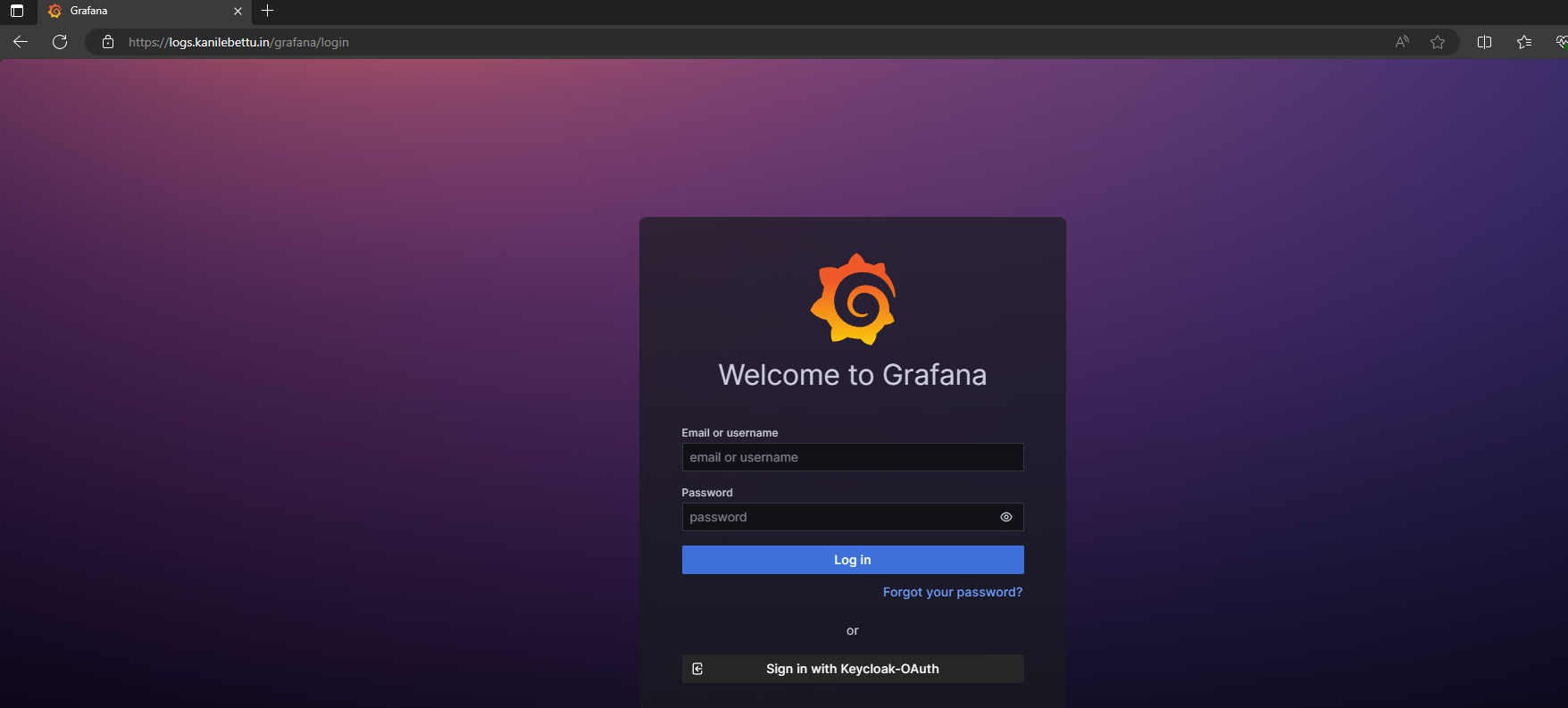Image resolution: width=1568 pixels, height=708 pixels.
Task: Click the Grafana logo
Action: pos(853,299)
